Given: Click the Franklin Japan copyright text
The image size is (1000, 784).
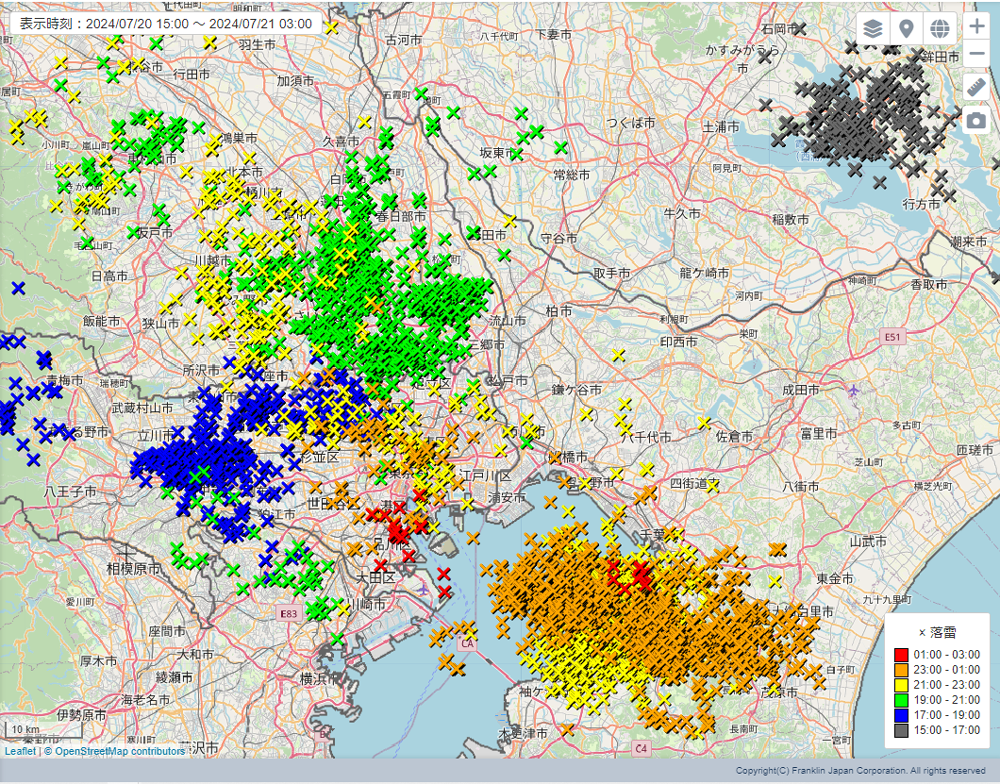Looking at the screenshot, I should pos(860,771).
